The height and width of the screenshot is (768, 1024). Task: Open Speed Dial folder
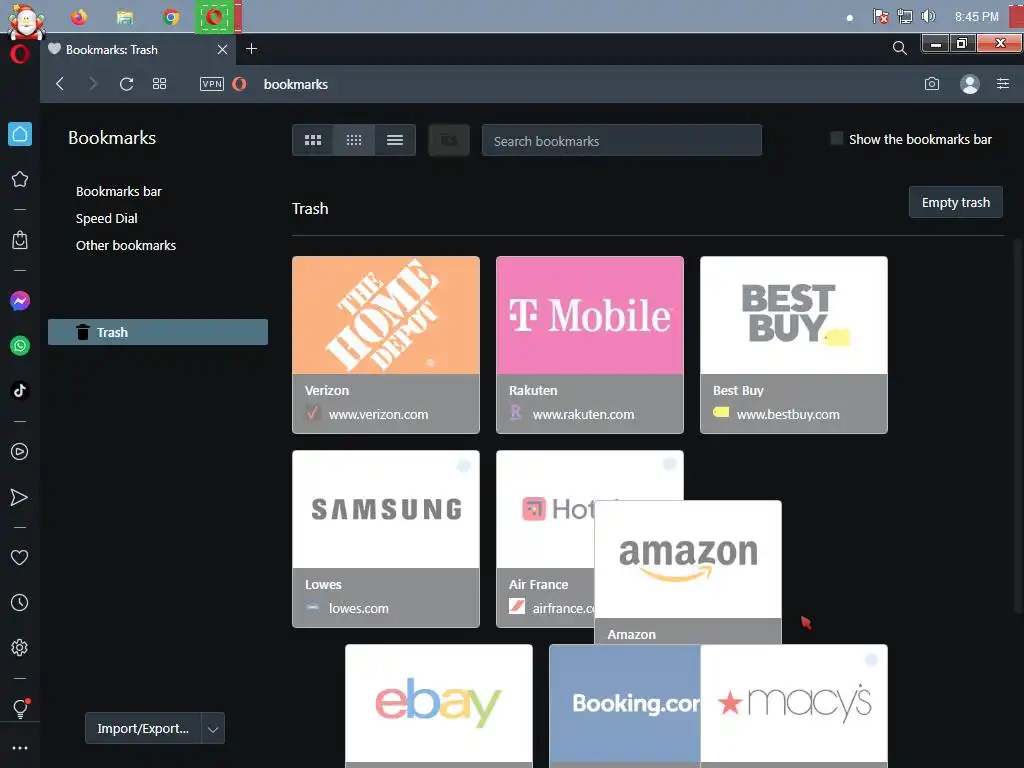[106, 218]
